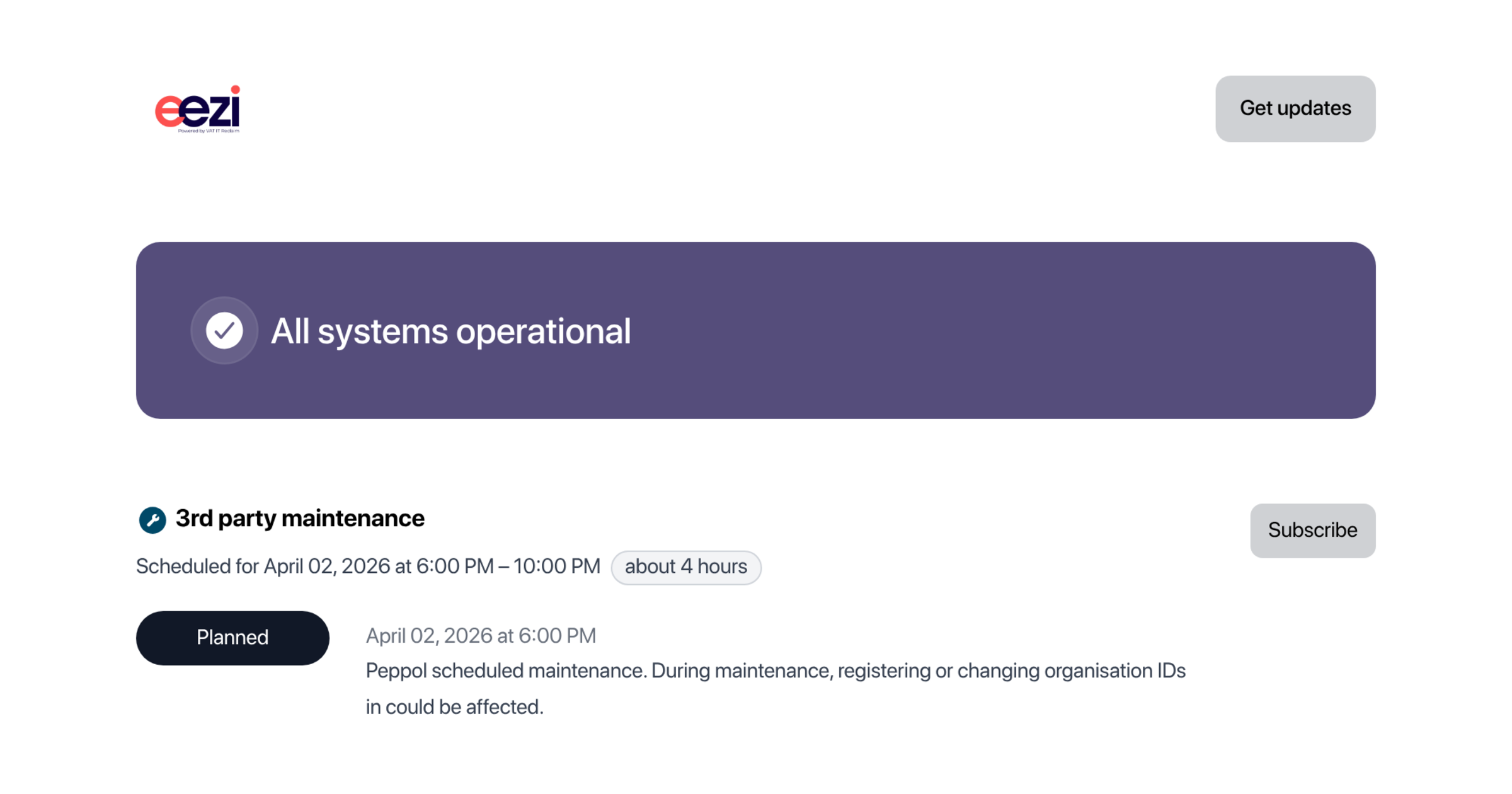Click 'in could be affected.' text line

point(454,707)
